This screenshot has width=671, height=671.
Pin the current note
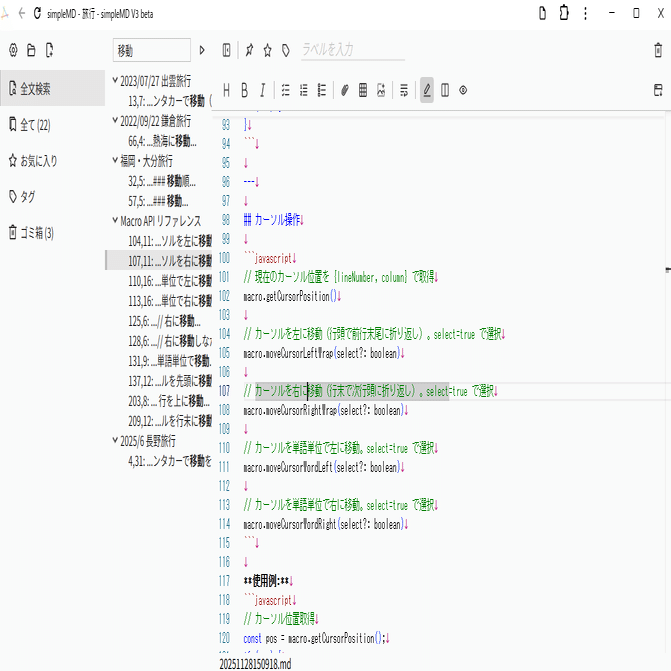tap(249, 50)
